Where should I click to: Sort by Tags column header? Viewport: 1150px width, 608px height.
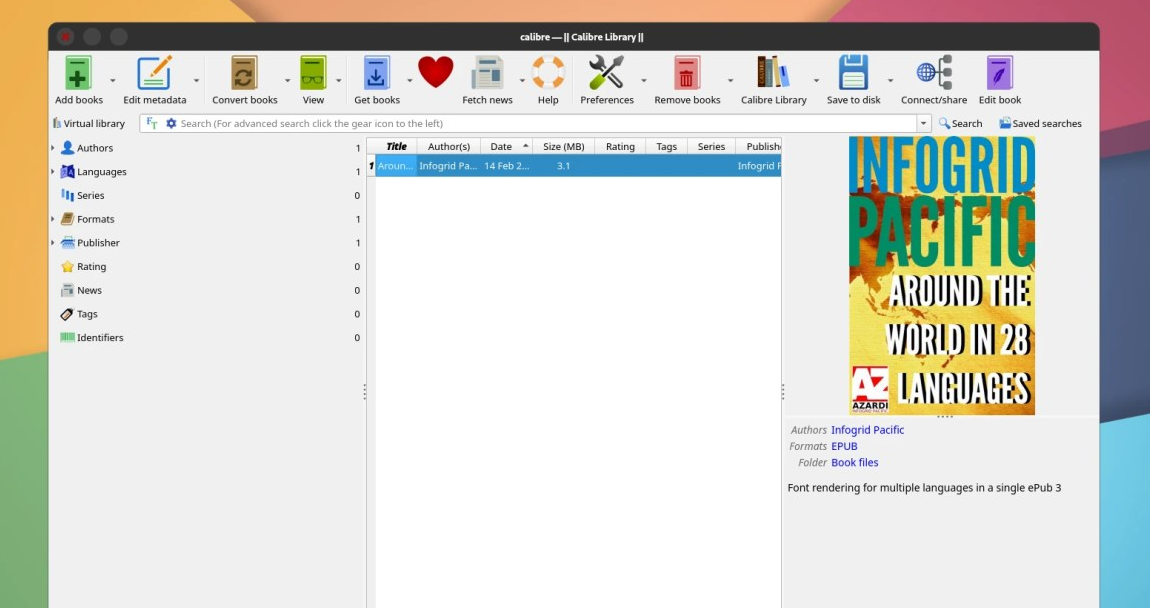click(666, 147)
